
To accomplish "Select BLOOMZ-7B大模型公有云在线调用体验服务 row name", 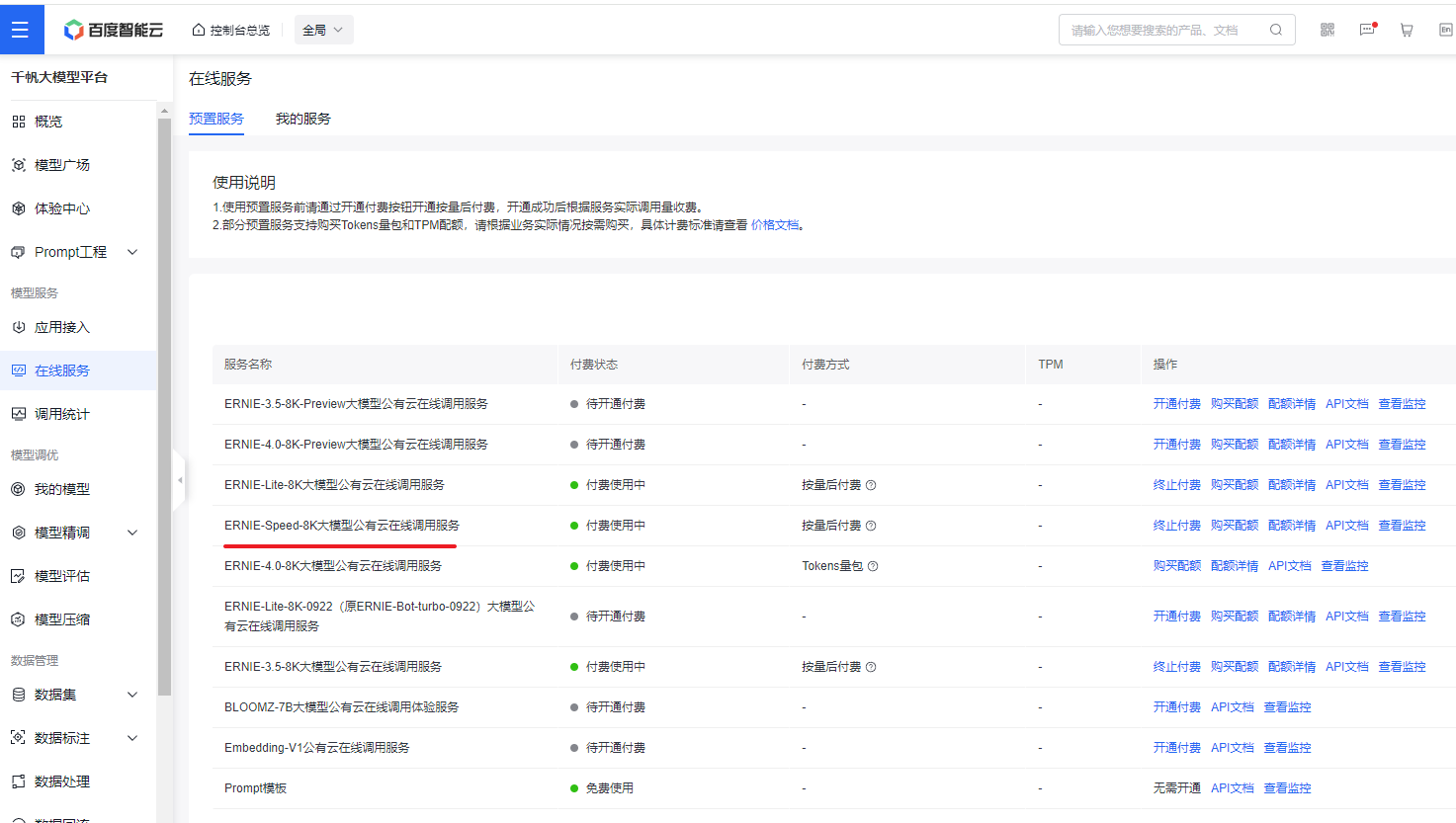I will (x=342, y=707).
